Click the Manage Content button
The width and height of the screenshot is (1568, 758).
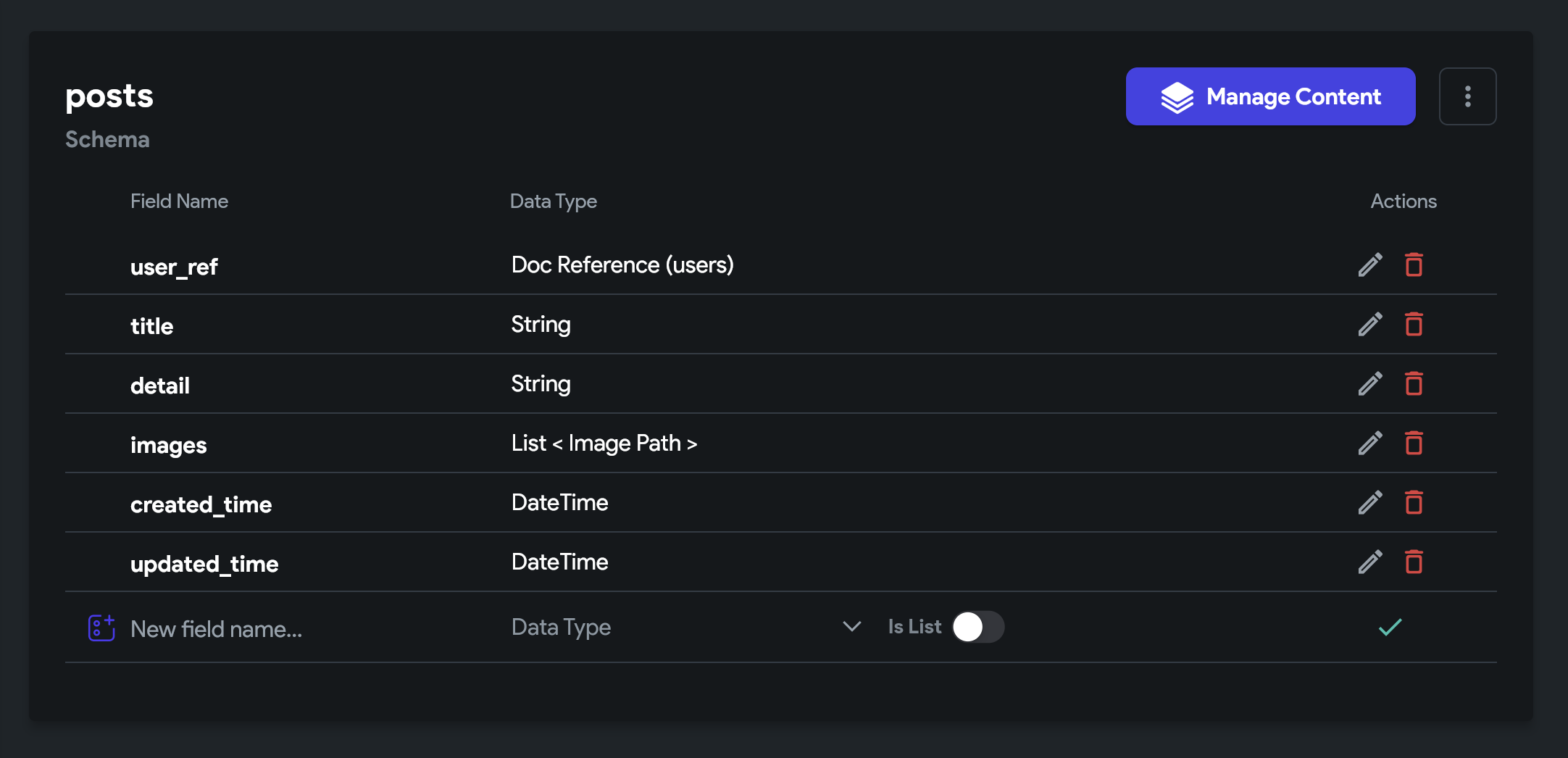coord(1270,96)
